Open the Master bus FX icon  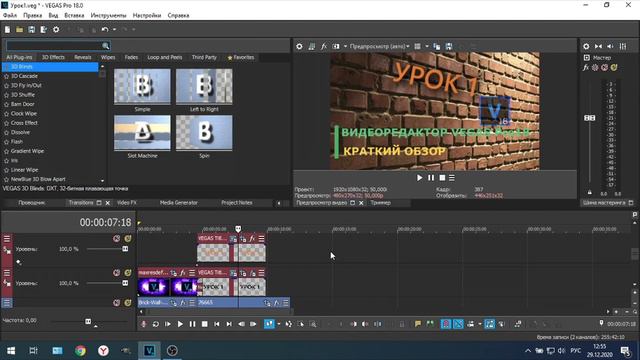point(586,68)
